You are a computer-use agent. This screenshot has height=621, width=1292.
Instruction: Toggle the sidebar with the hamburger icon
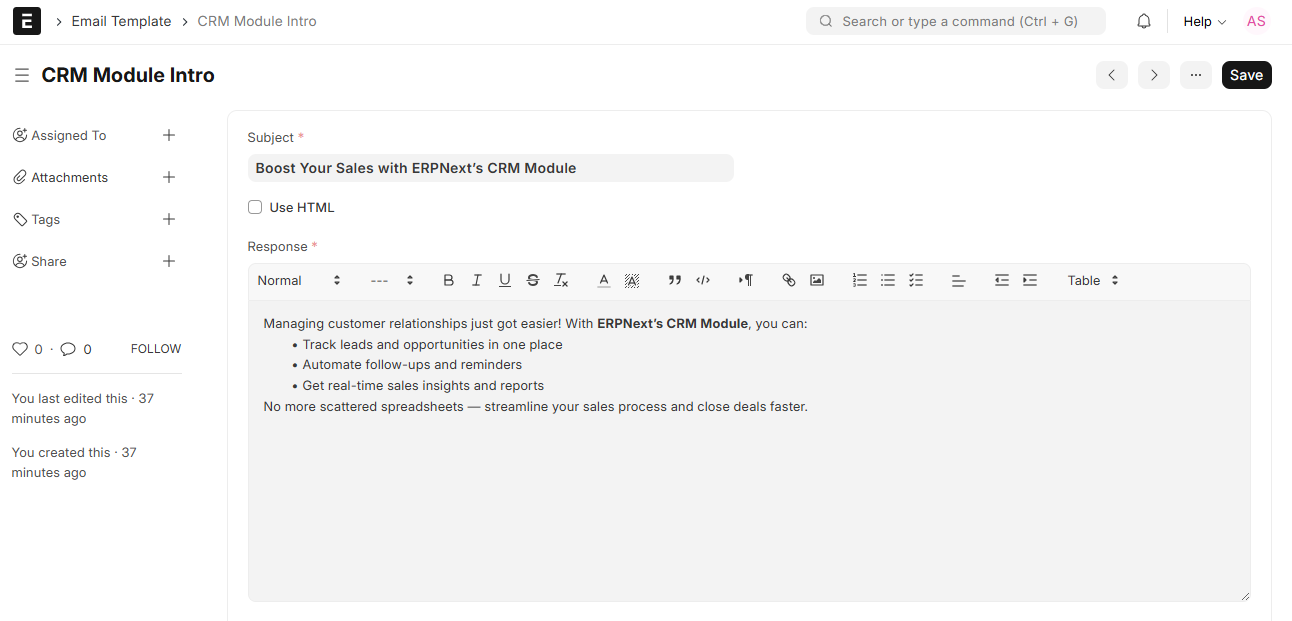(x=22, y=75)
